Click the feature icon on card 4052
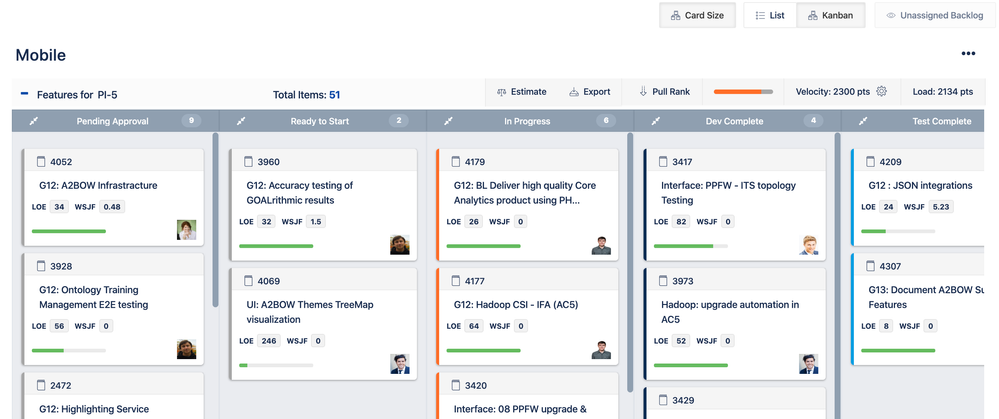Screen dimensions: 999x419 [41, 162]
